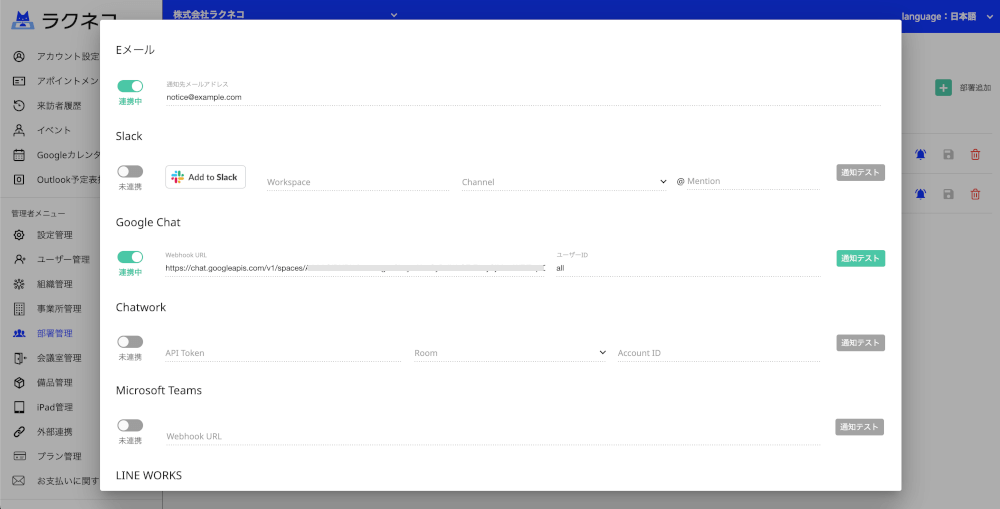Click the Microsoft Teams Webhook URL field

tap(493, 436)
